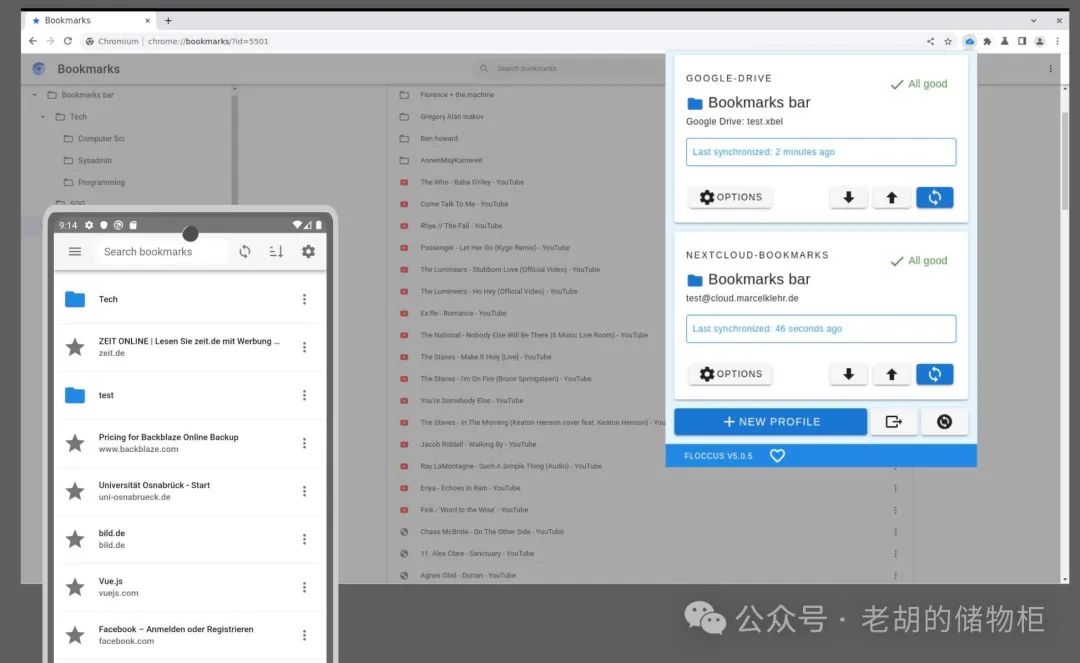Click the download arrow for Nextcloud-Bookmarks profile

point(849,375)
